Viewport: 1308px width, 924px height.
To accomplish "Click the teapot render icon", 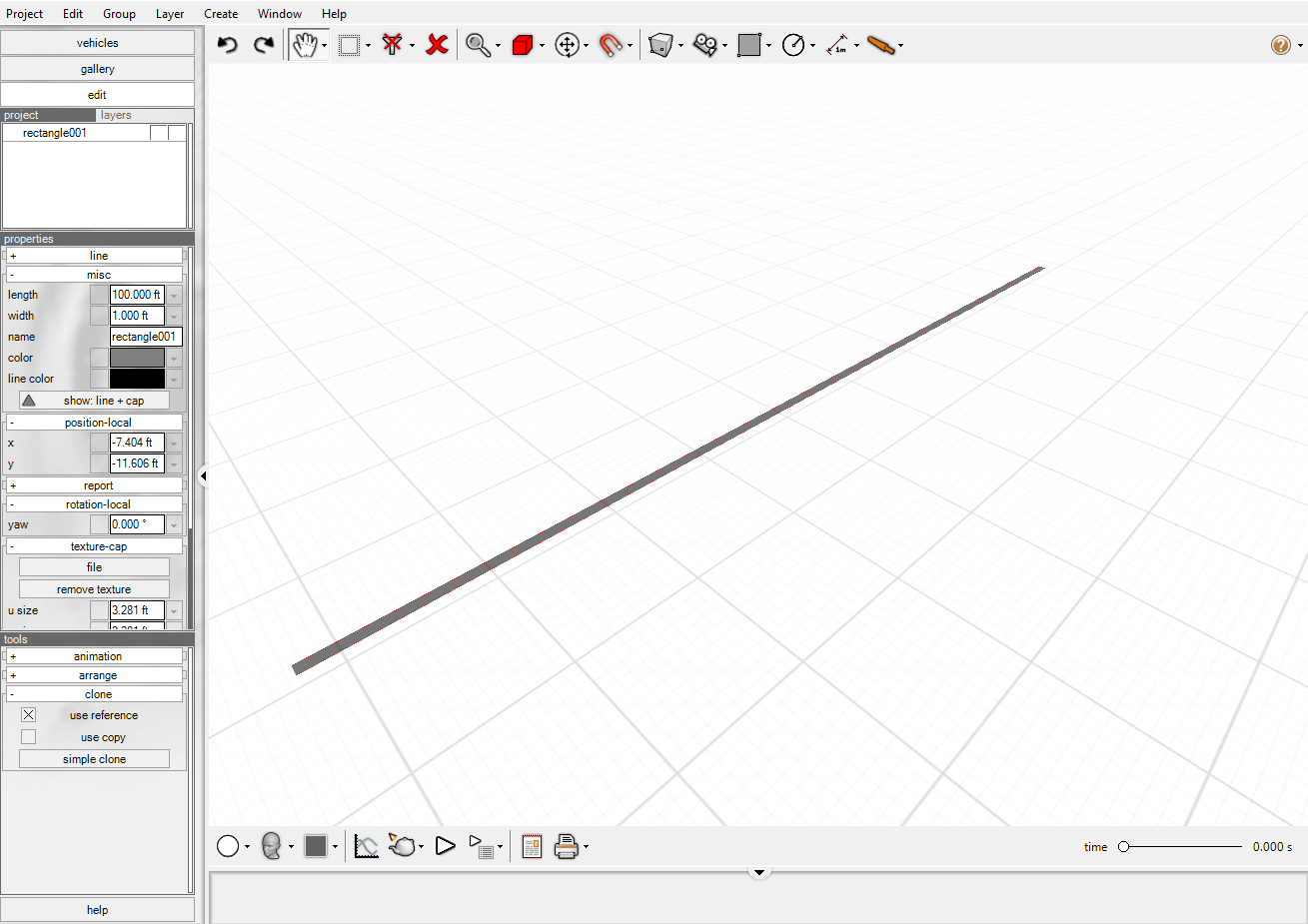I will pos(402,846).
